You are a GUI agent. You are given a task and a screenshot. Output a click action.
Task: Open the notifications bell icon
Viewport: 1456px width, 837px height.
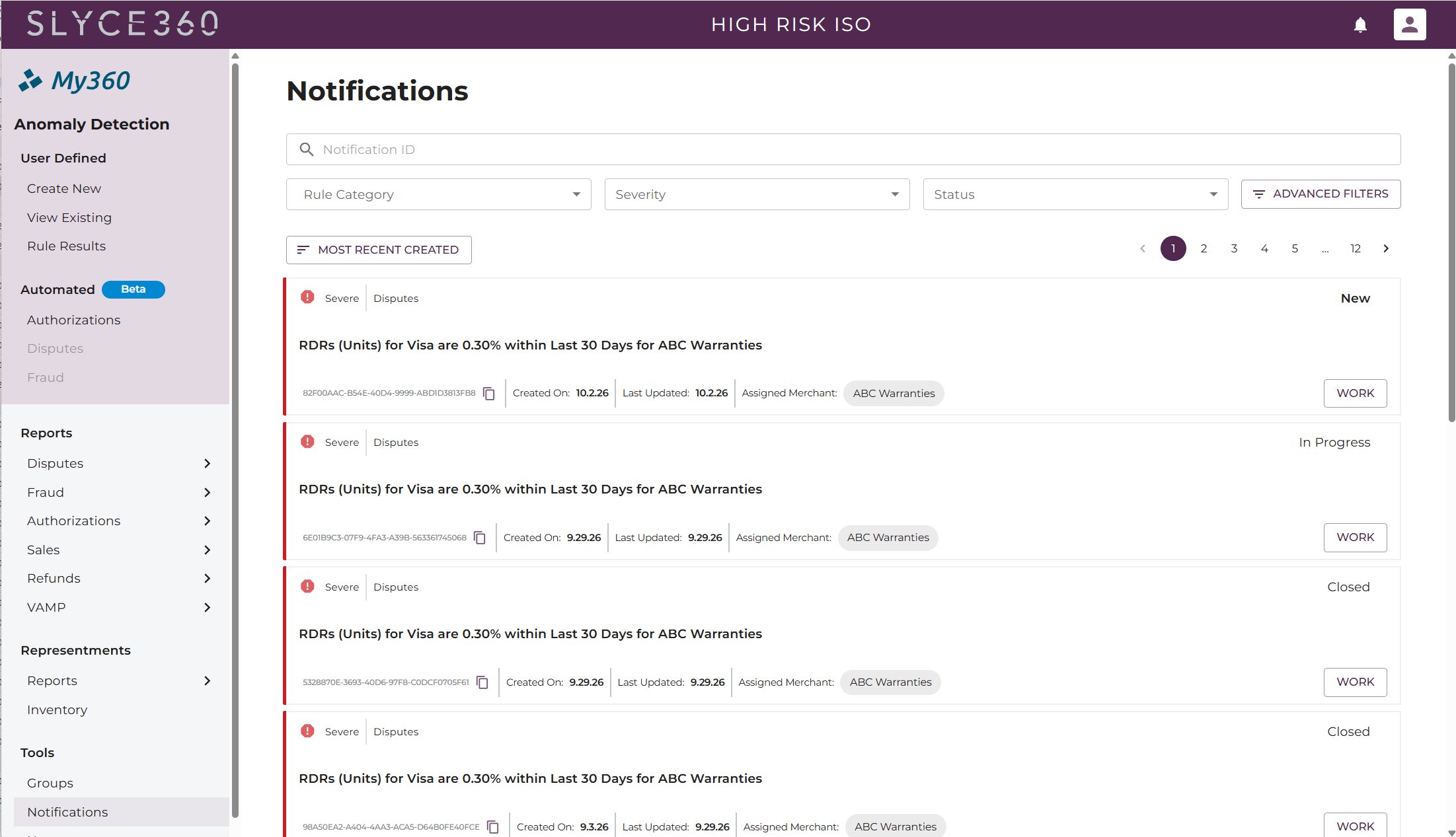click(1360, 25)
